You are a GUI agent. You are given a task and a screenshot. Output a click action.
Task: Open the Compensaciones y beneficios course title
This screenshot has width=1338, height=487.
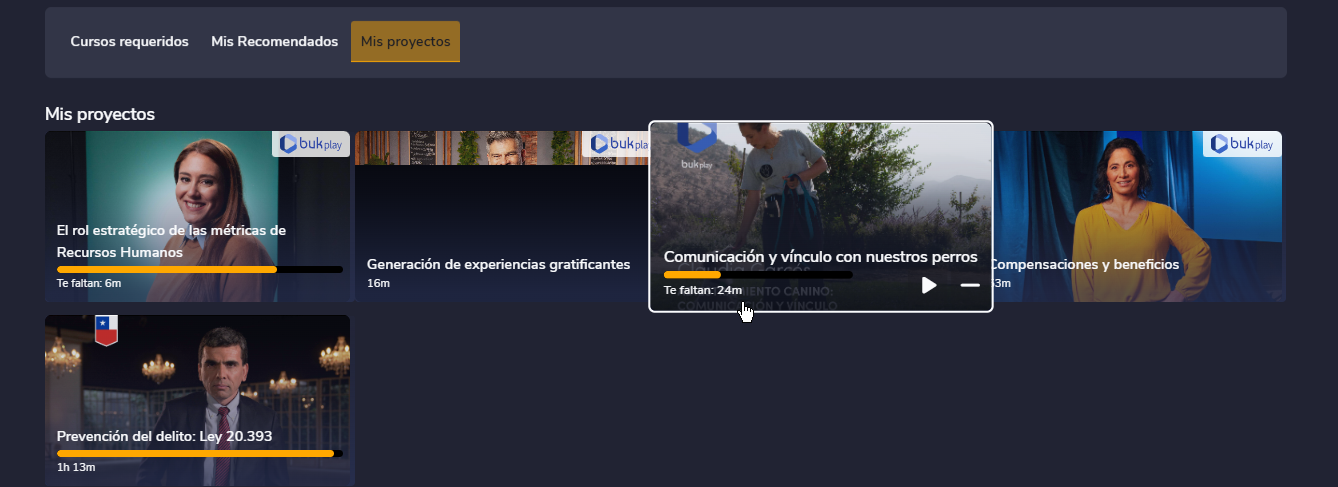[1084, 265]
